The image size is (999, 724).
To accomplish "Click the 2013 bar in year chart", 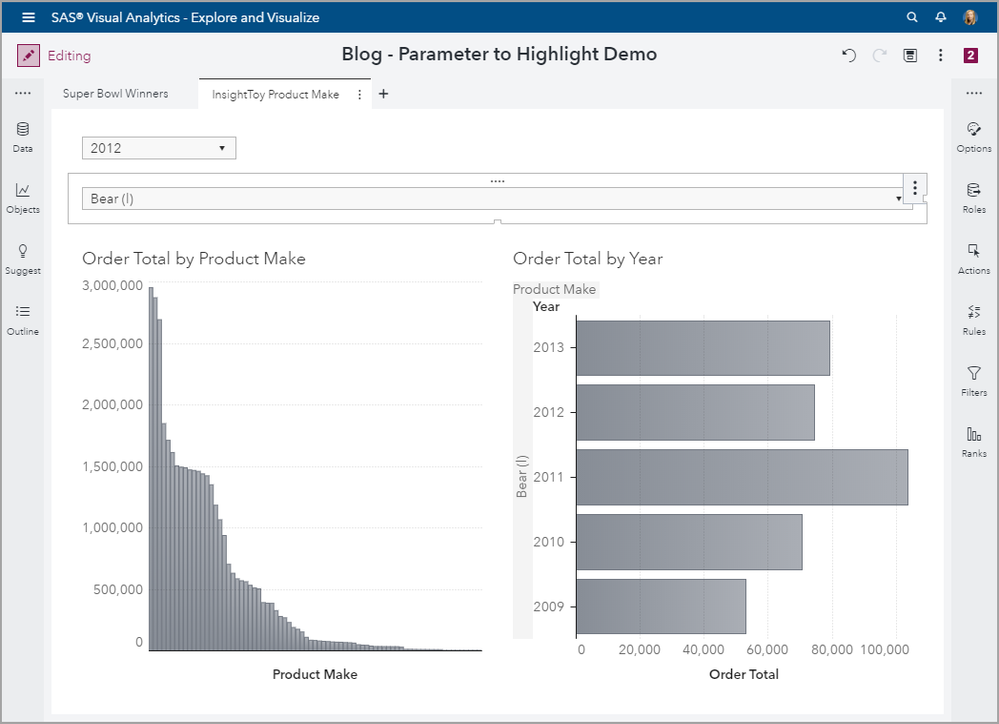I will tap(703, 348).
